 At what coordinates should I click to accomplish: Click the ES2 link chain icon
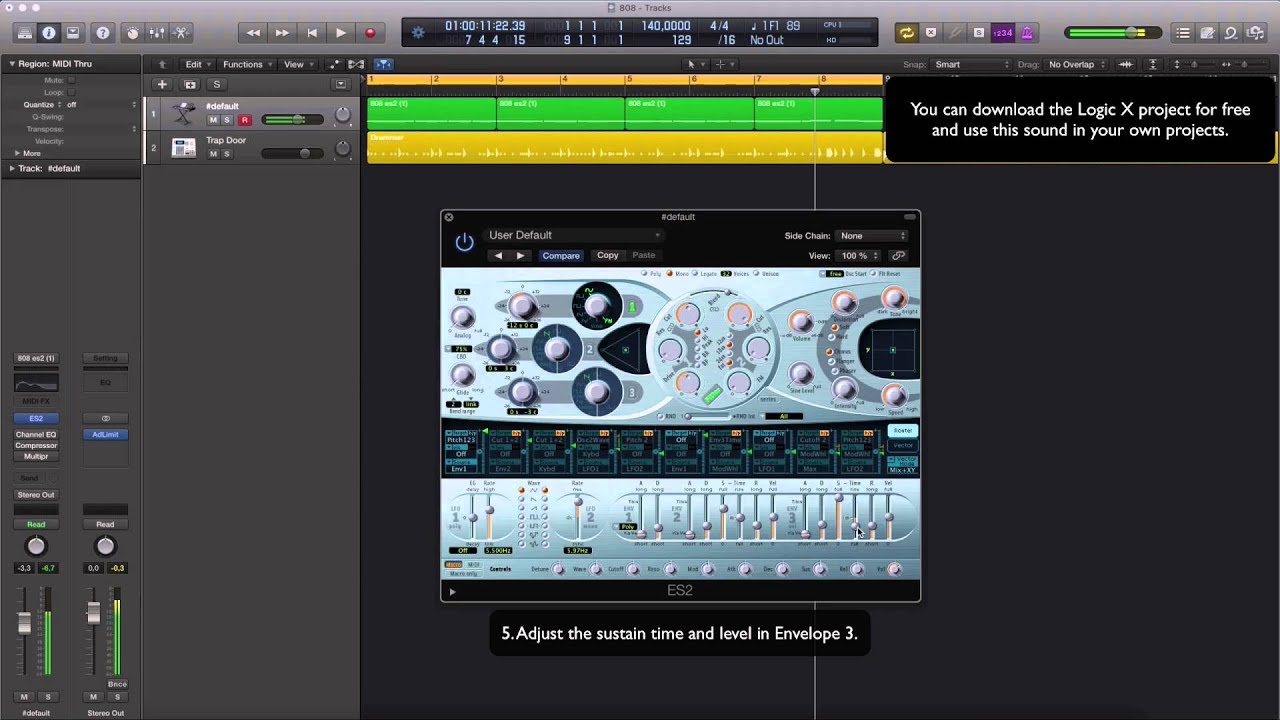click(x=899, y=256)
